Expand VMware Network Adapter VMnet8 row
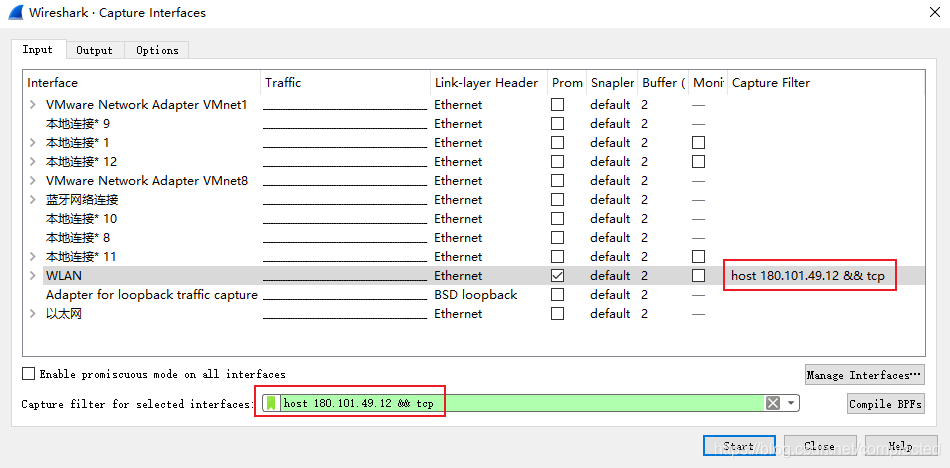This screenshot has height=468, width=950. point(33,181)
